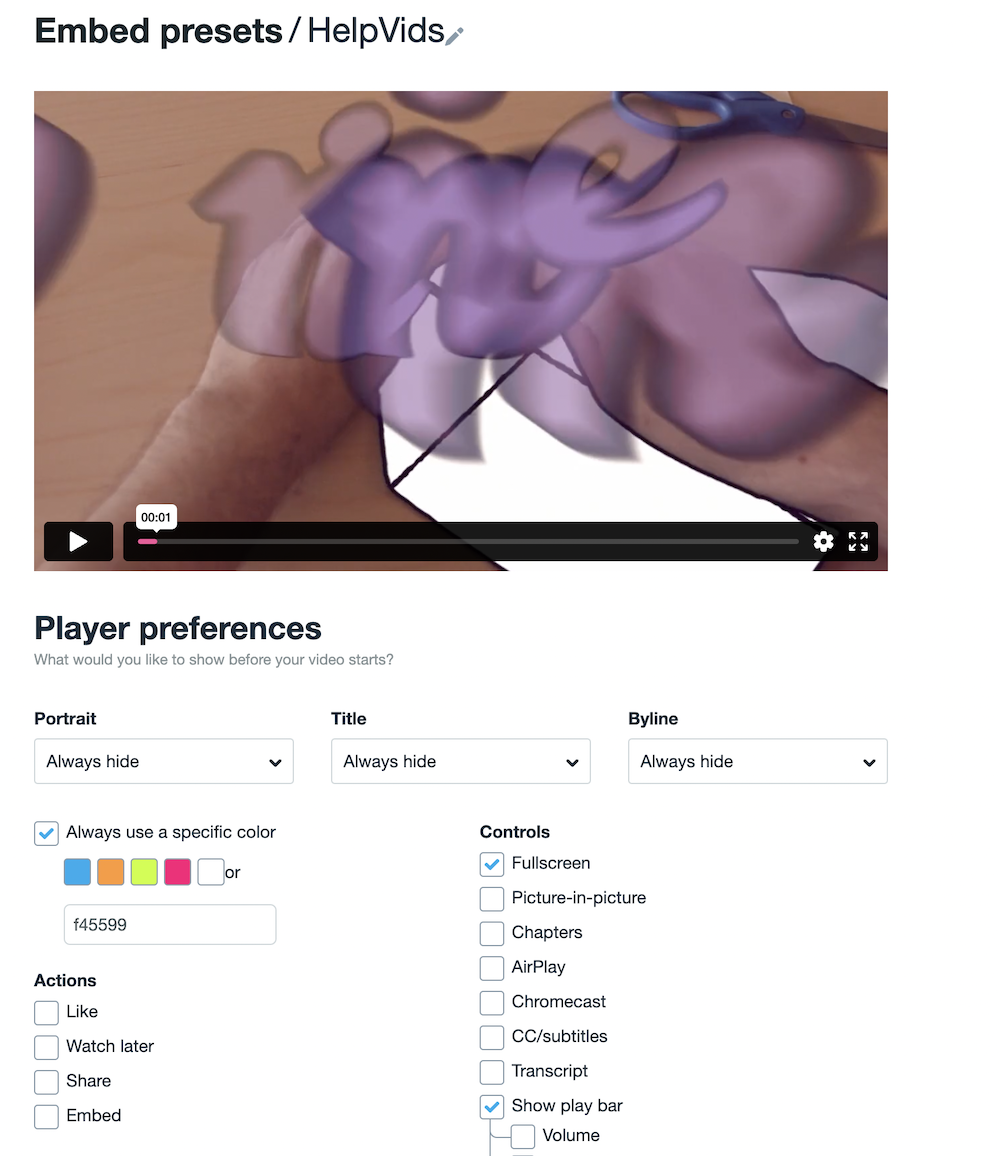
Task: Select the pink color swatch
Action: coord(178,872)
